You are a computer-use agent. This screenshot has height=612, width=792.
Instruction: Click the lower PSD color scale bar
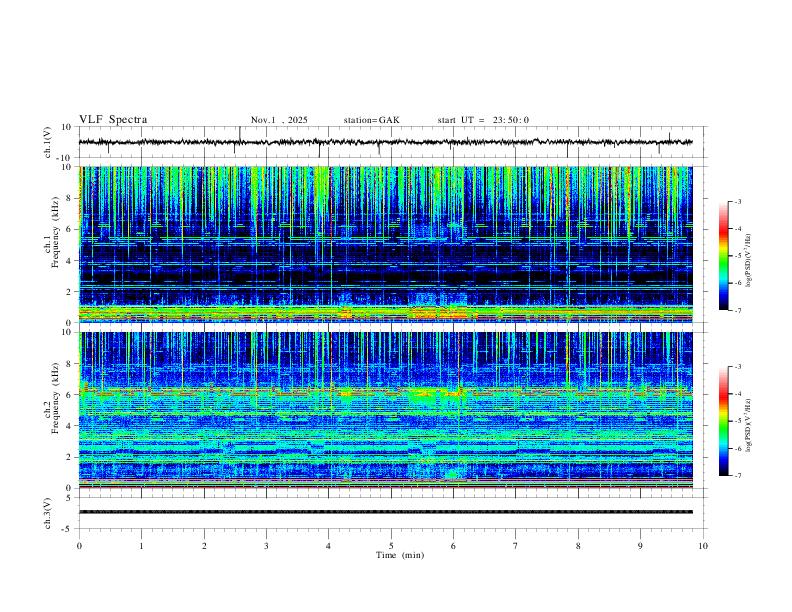point(723,421)
